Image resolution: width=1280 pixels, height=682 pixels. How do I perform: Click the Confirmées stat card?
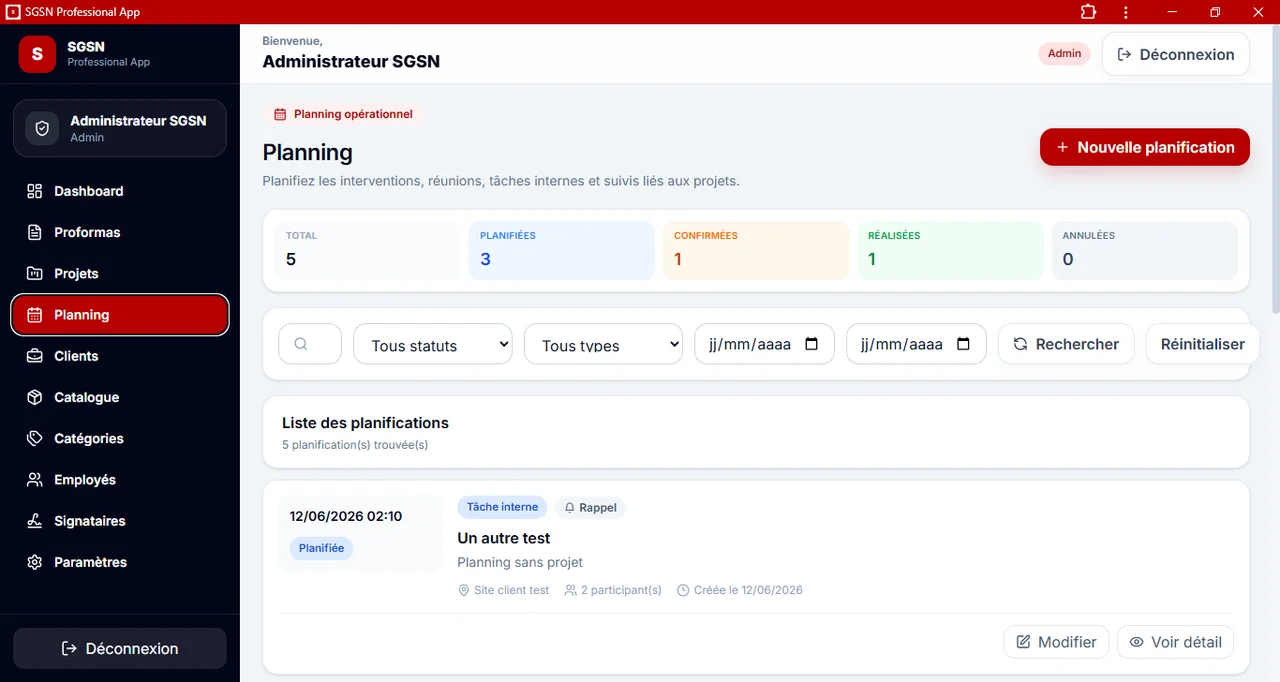click(x=755, y=250)
